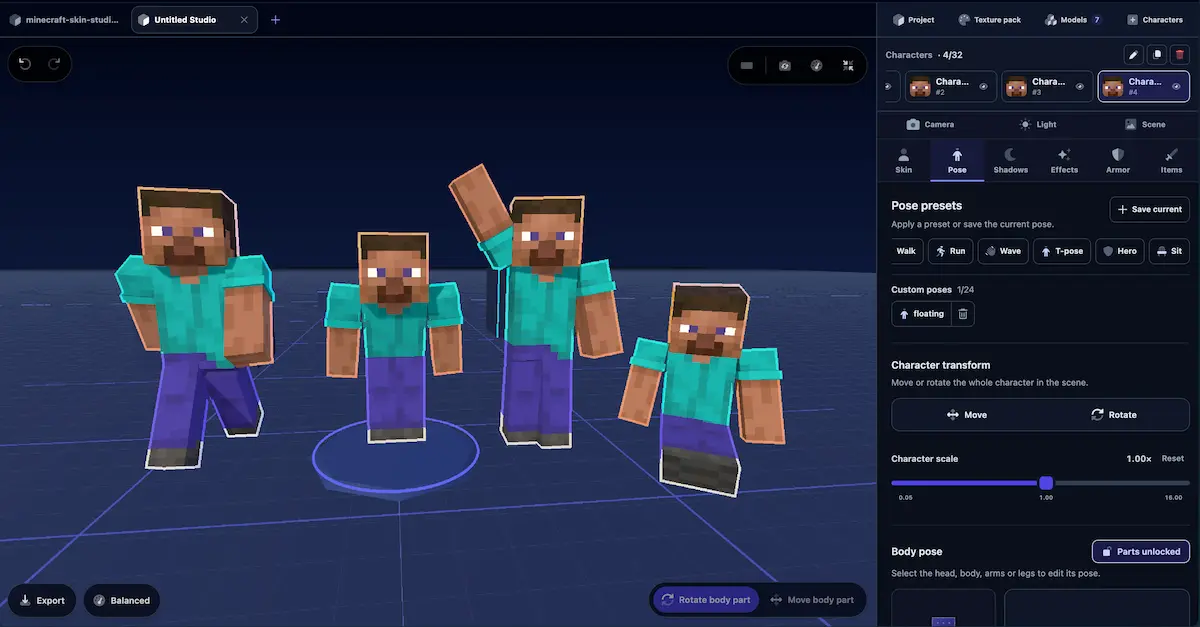Apply the Walk pose preset

905,251
